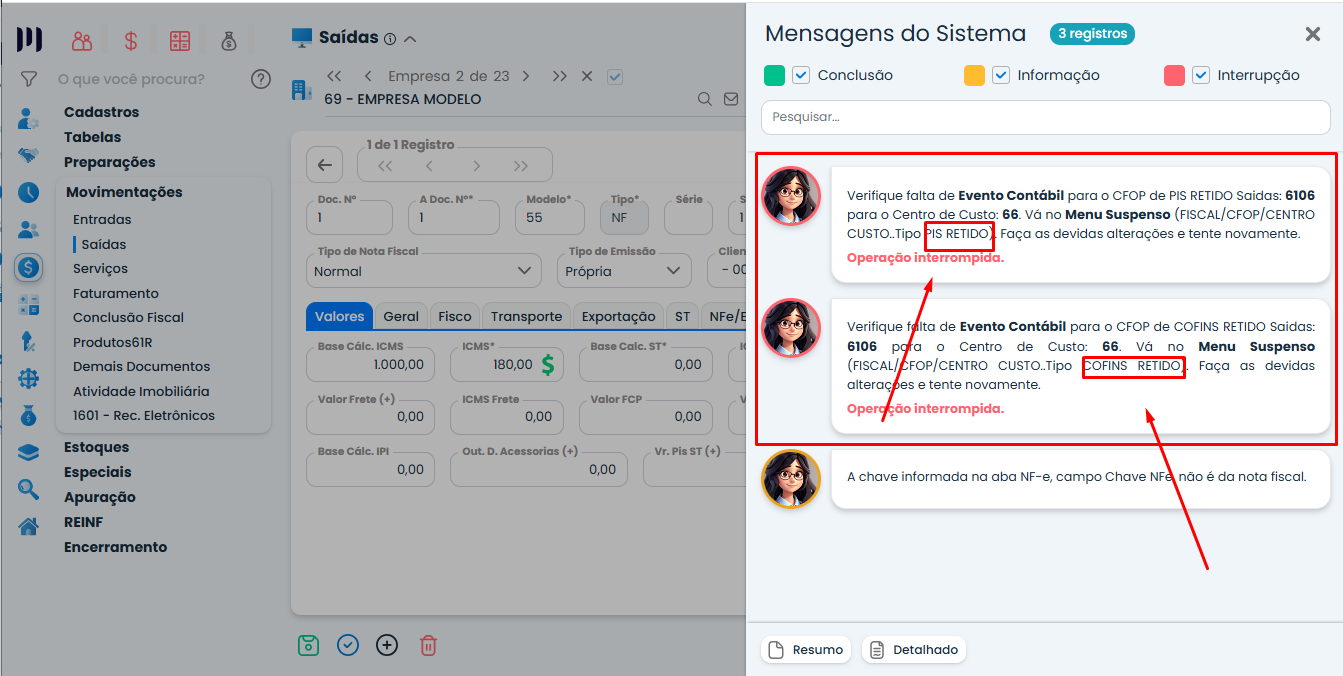Save record with green floppy disk icon
This screenshot has height=676, width=1343.
click(x=308, y=645)
